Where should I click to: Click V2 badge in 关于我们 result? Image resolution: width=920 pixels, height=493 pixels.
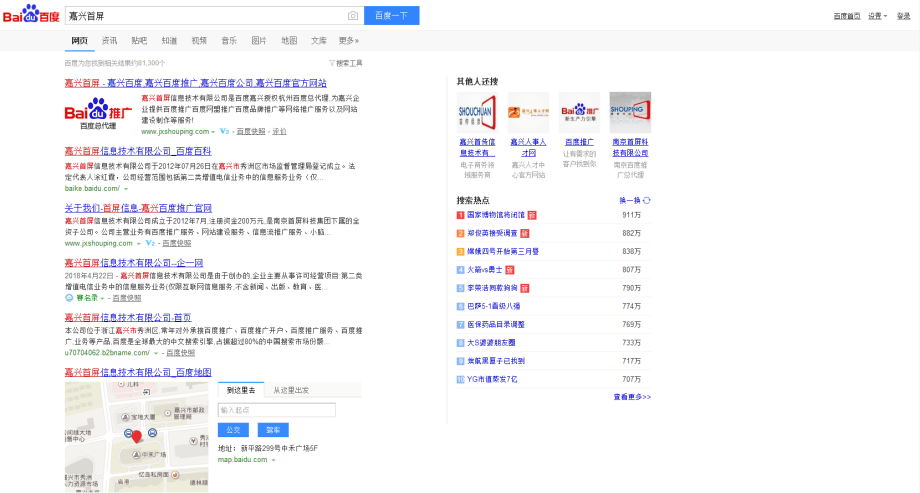point(150,243)
